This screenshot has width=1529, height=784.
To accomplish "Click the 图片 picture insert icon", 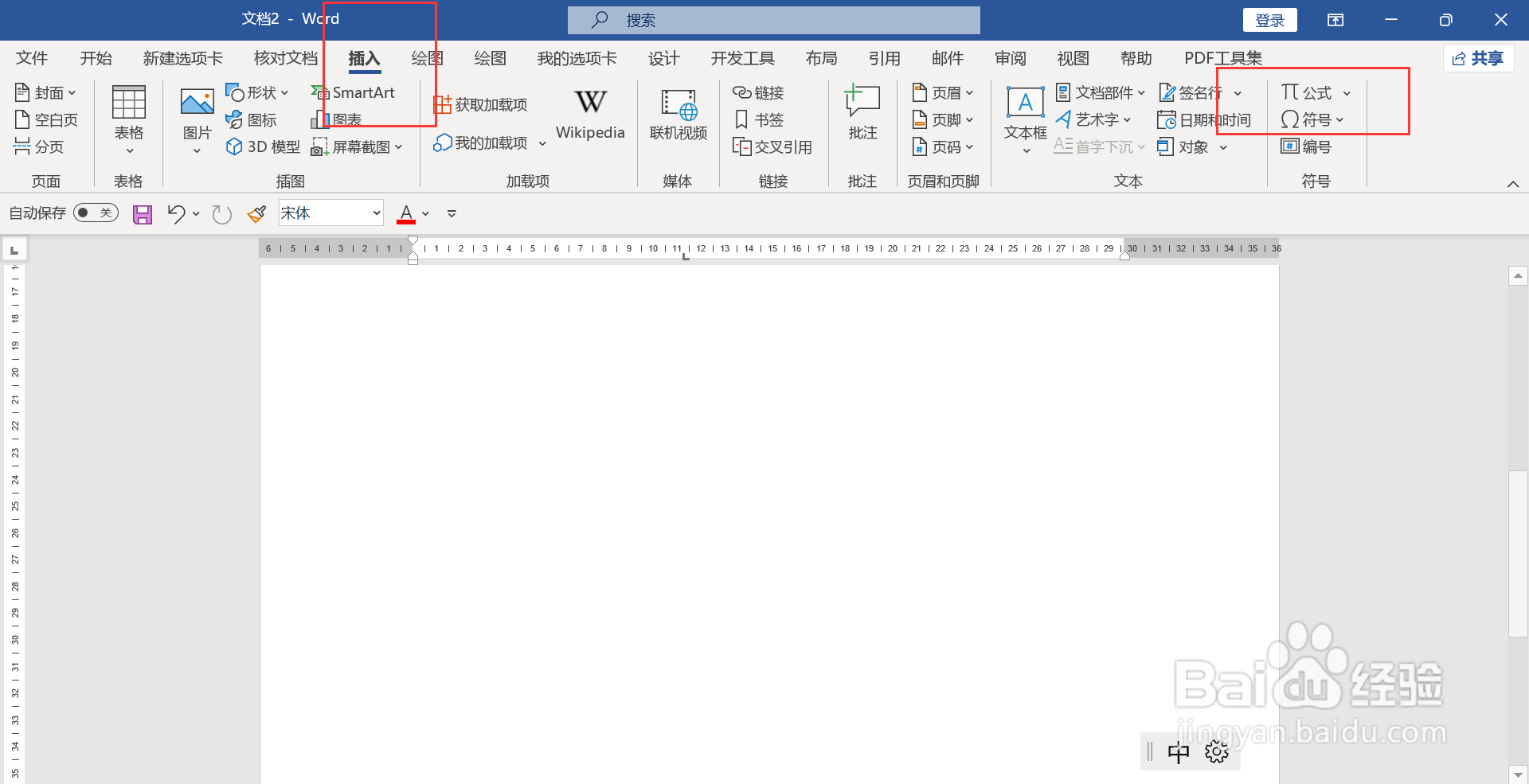I will click(197, 103).
